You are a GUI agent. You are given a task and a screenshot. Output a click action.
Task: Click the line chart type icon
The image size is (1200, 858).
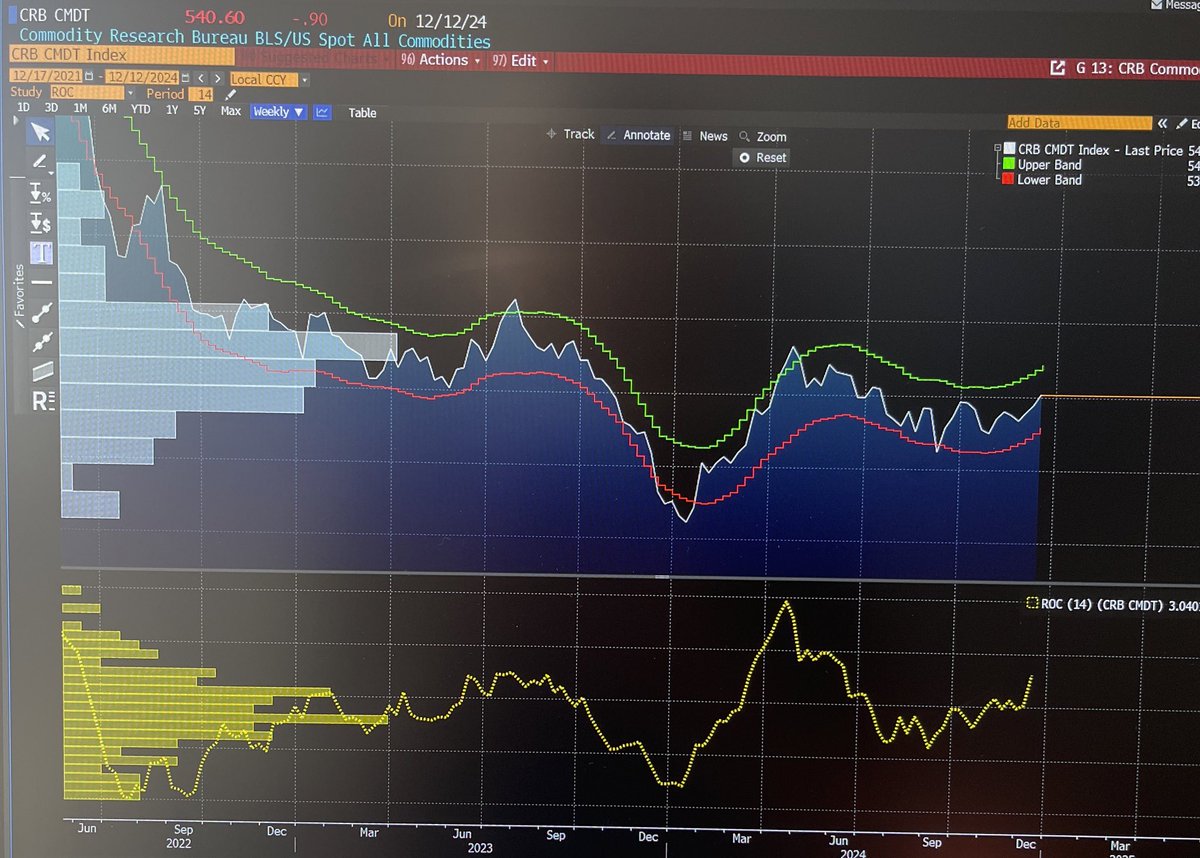point(322,112)
